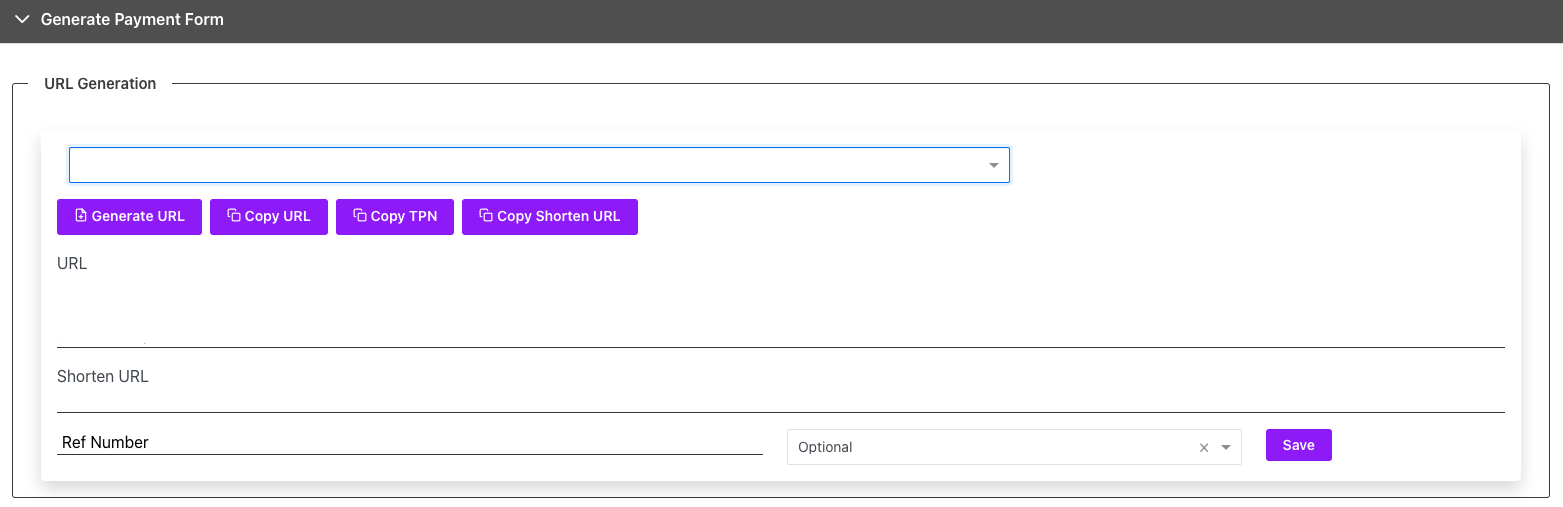Click the file icon on Generate URL

[81, 216]
